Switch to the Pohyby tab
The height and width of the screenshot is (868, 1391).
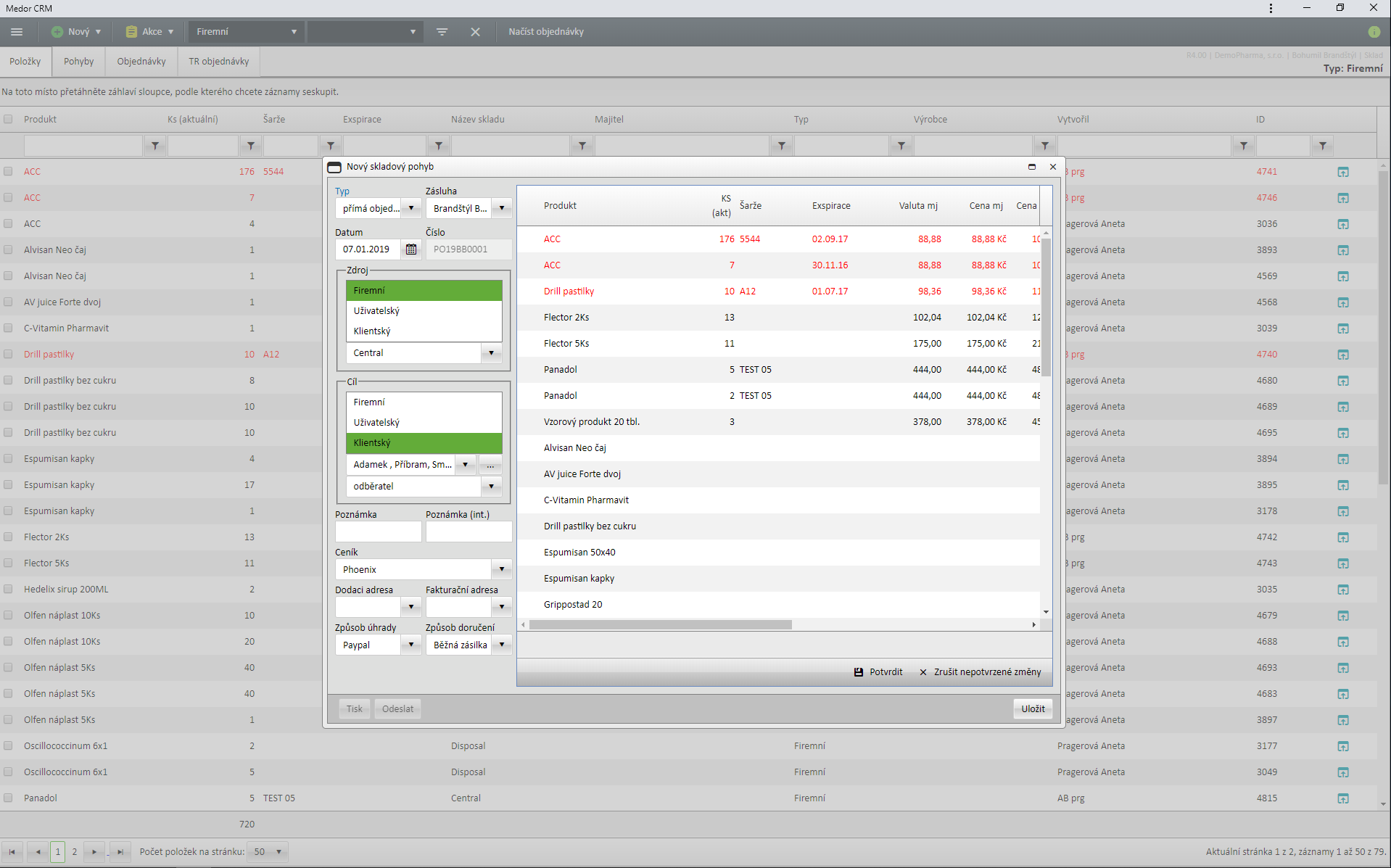78,62
